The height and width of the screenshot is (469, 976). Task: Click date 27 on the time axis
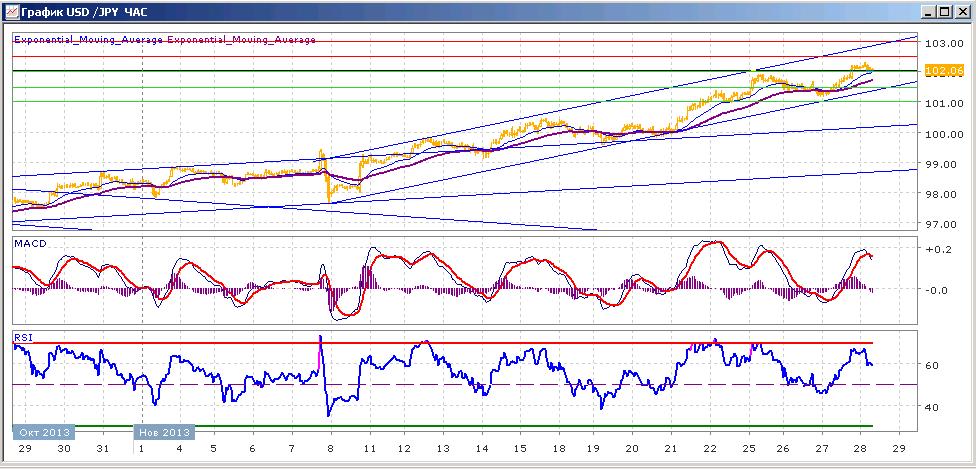pyautogui.click(x=822, y=448)
